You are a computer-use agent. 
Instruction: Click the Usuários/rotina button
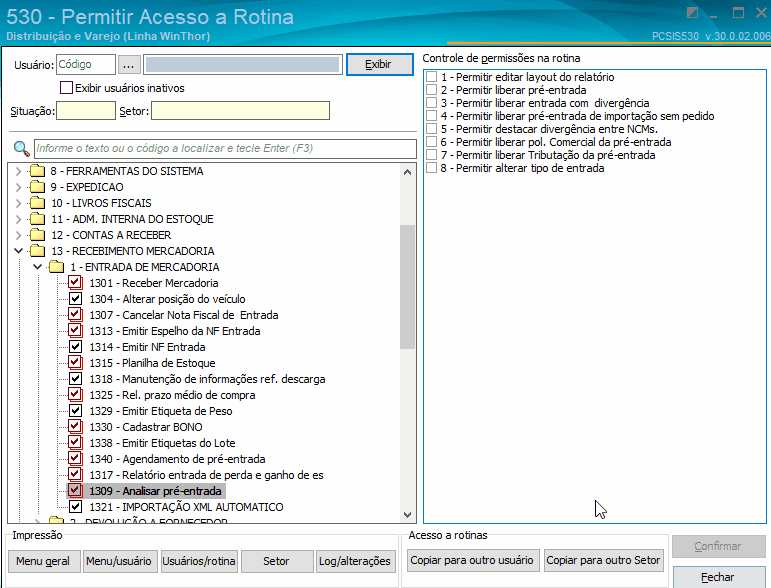pos(199,561)
